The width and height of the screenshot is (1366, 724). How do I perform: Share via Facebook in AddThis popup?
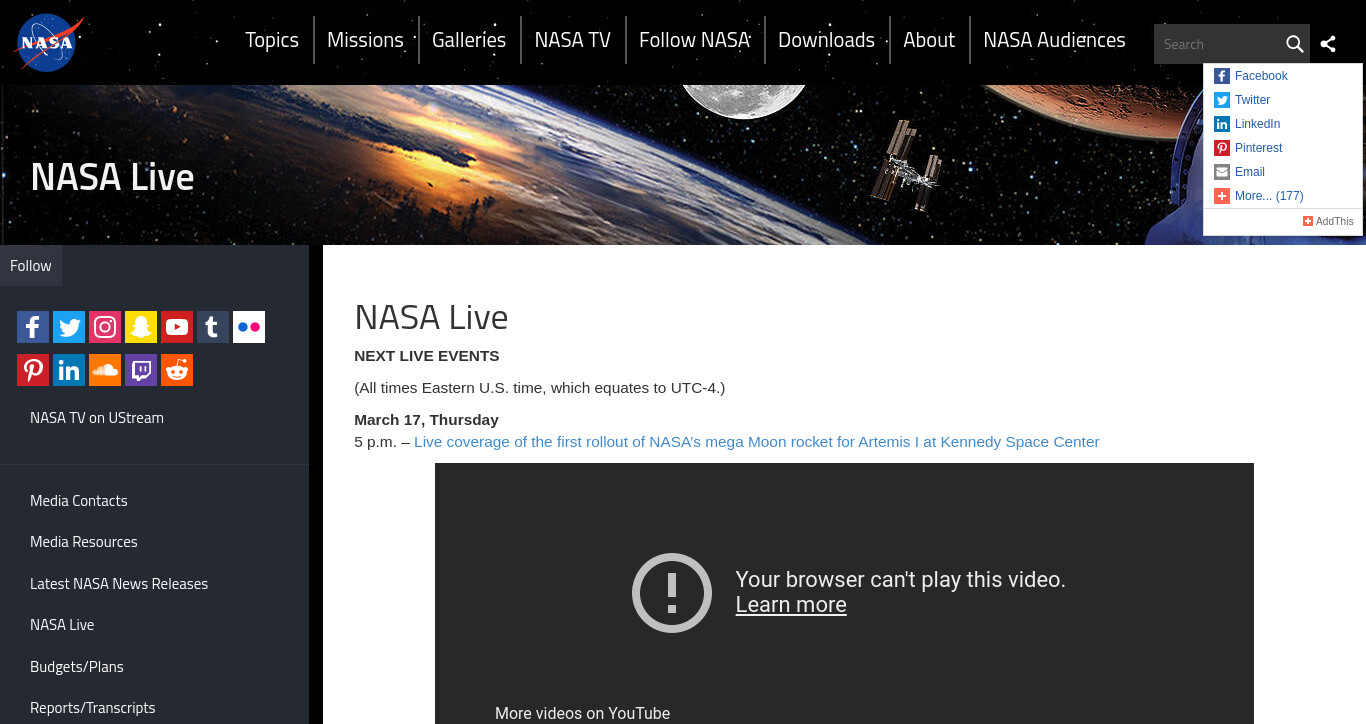pos(1250,76)
